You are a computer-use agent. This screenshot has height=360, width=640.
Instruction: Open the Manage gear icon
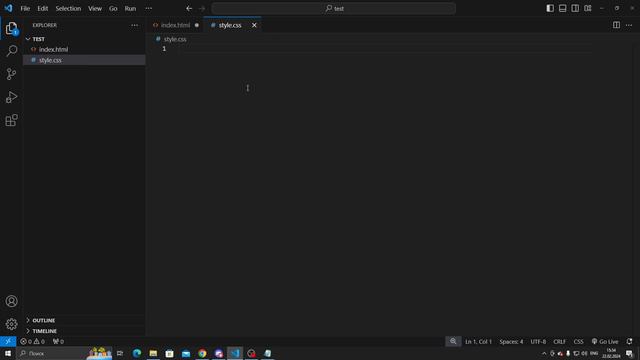pyautogui.click(x=11, y=324)
